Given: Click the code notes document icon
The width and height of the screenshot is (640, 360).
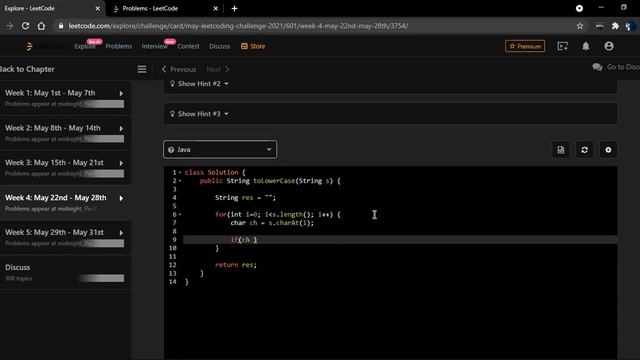Looking at the screenshot, I should tap(561, 150).
